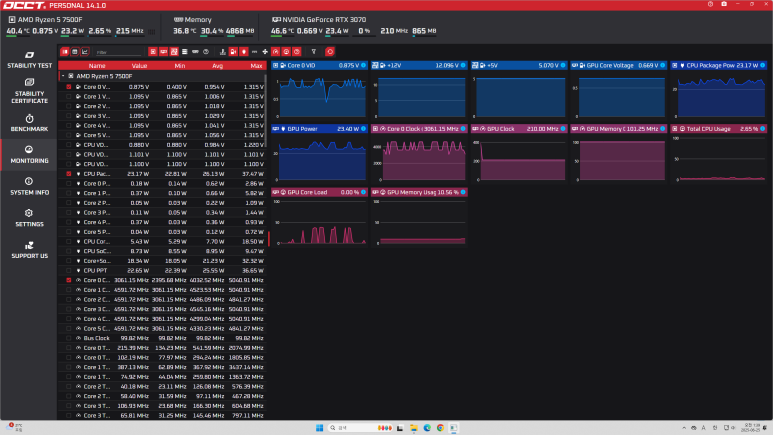Open File Explorer from the taskbar
Image resolution: width=773 pixels, height=435 pixels.
(414, 428)
